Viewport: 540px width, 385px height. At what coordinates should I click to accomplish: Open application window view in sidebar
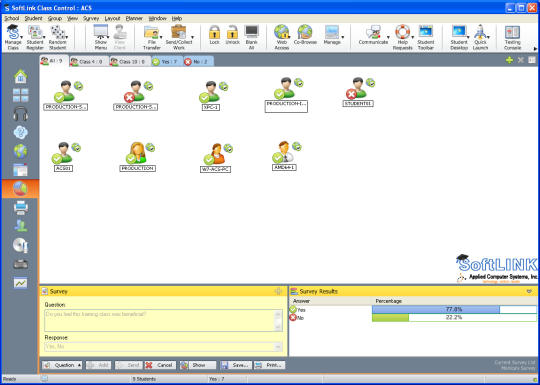20,170
